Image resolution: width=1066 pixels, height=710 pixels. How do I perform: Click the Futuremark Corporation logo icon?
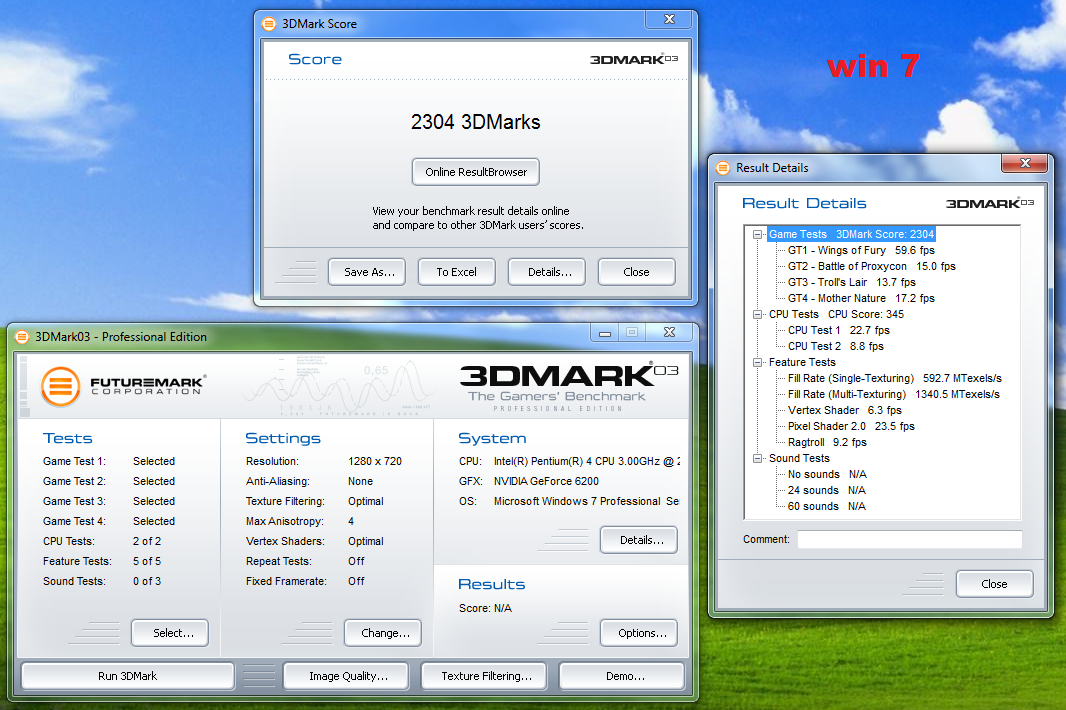coord(61,386)
